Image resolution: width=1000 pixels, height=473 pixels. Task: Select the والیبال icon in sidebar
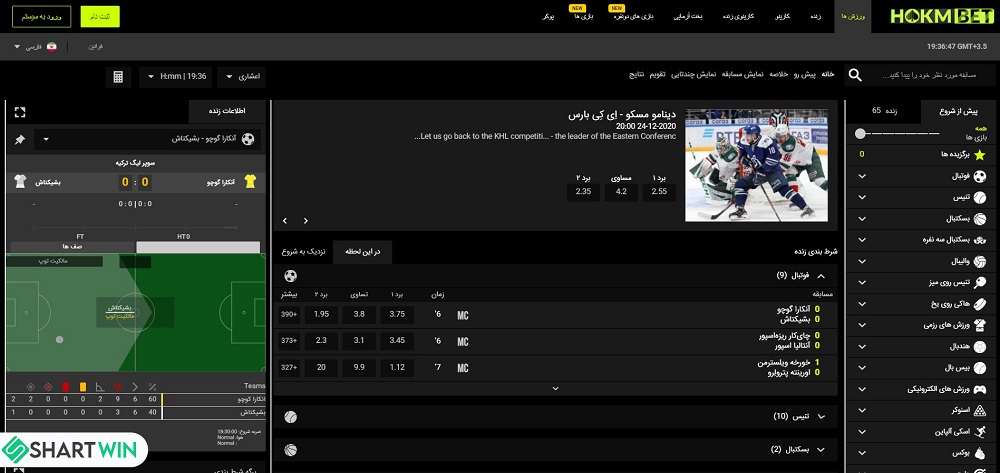pyautogui.click(x=980, y=261)
